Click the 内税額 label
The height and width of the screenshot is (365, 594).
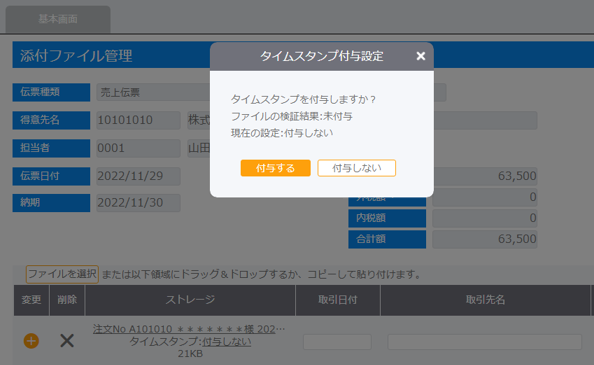tap(387, 218)
